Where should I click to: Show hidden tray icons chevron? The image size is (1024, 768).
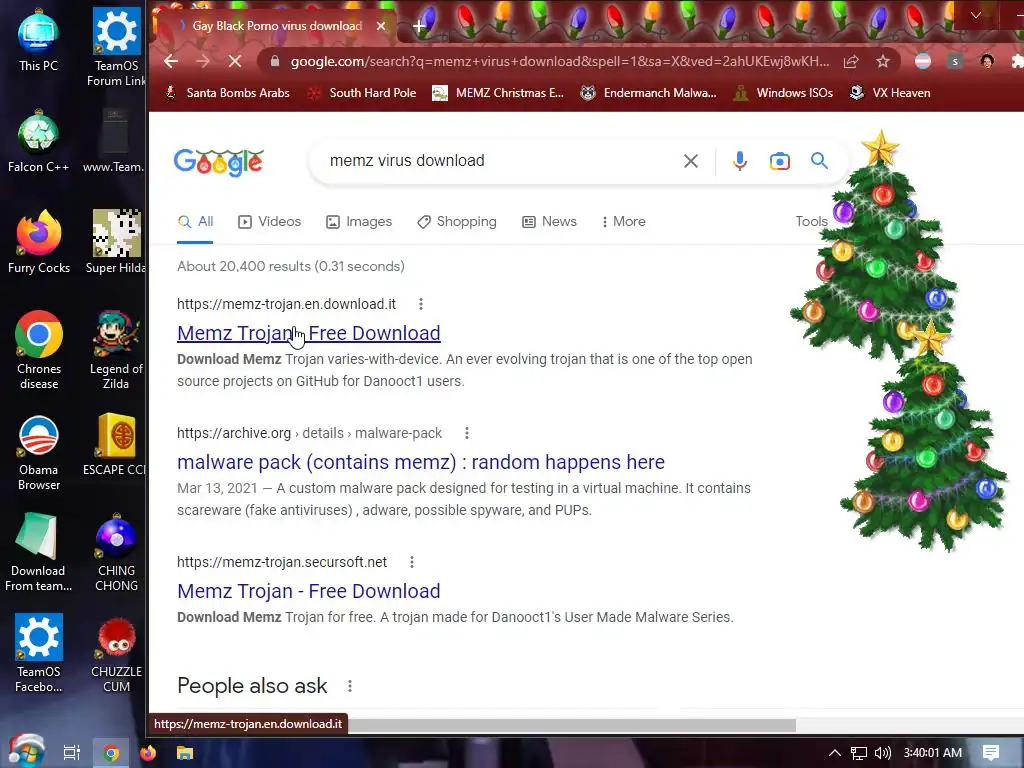click(x=835, y=753)
